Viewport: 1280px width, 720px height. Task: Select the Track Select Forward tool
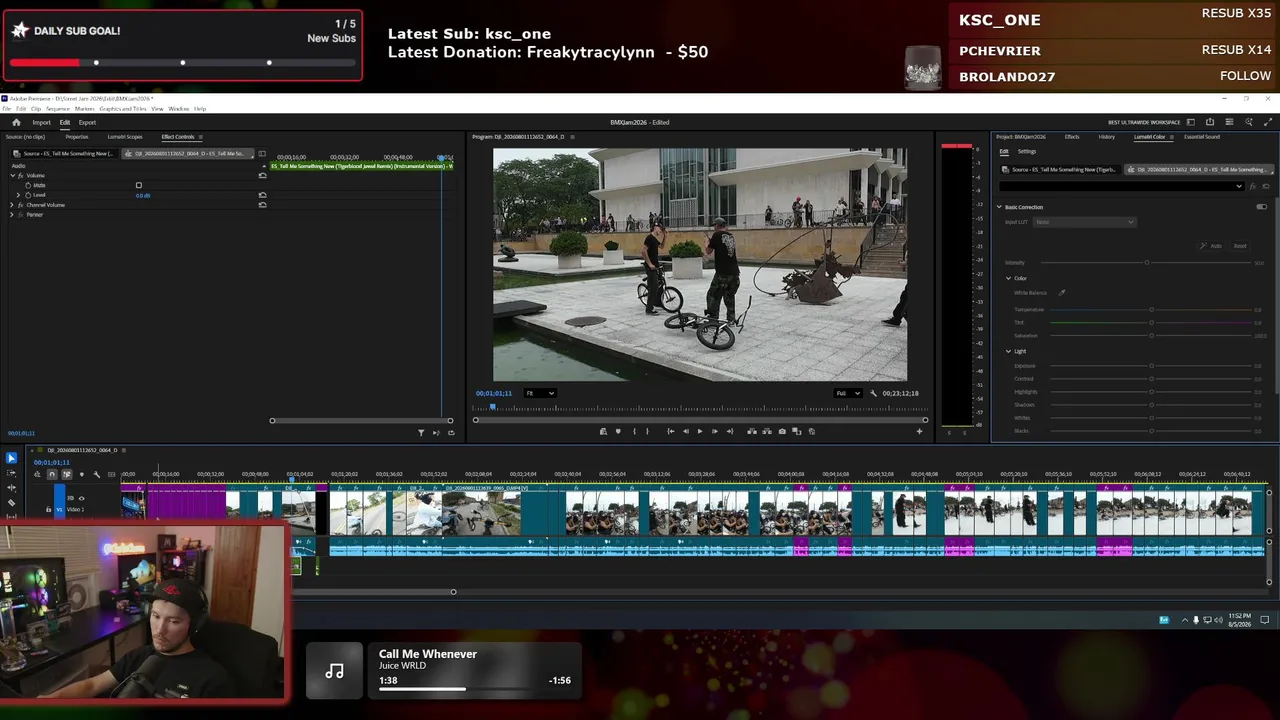click(x=11, y=474)
